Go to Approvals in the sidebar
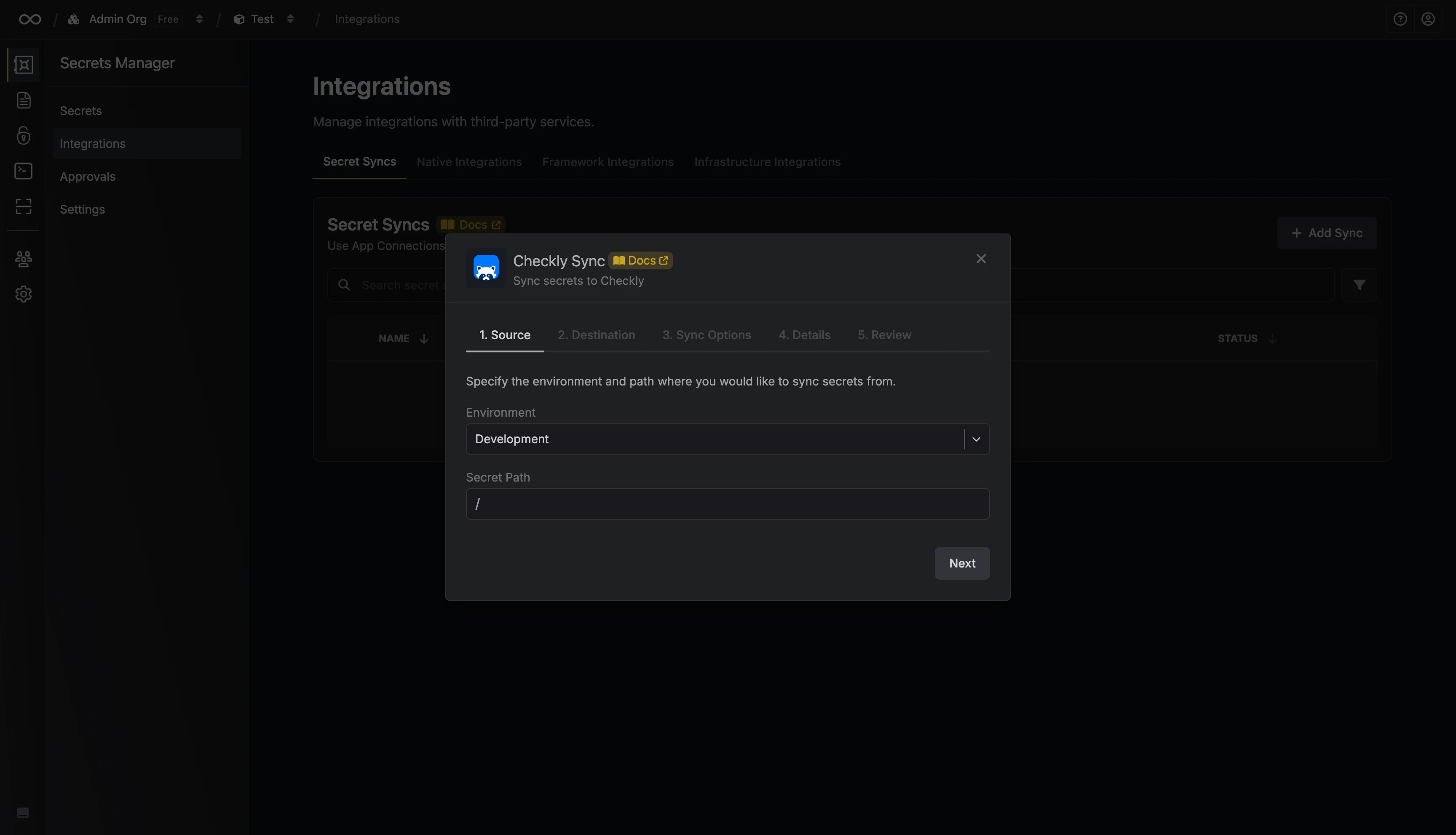Viewport: 1456px width, 835px height. [147, 177]
